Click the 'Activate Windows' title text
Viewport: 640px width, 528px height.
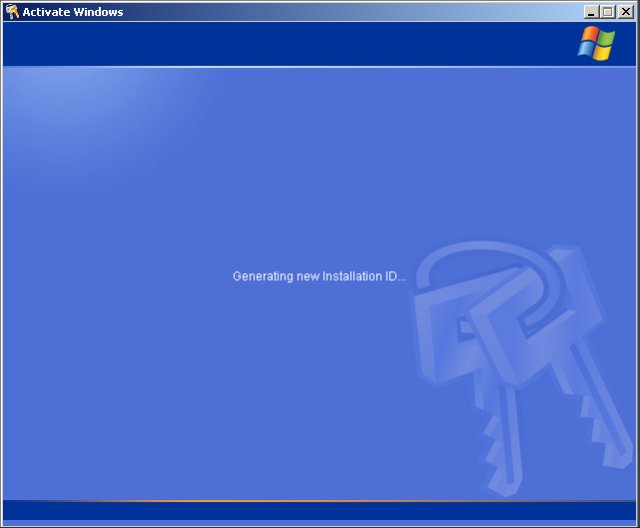pyautogui.click(x=73, y=12)
